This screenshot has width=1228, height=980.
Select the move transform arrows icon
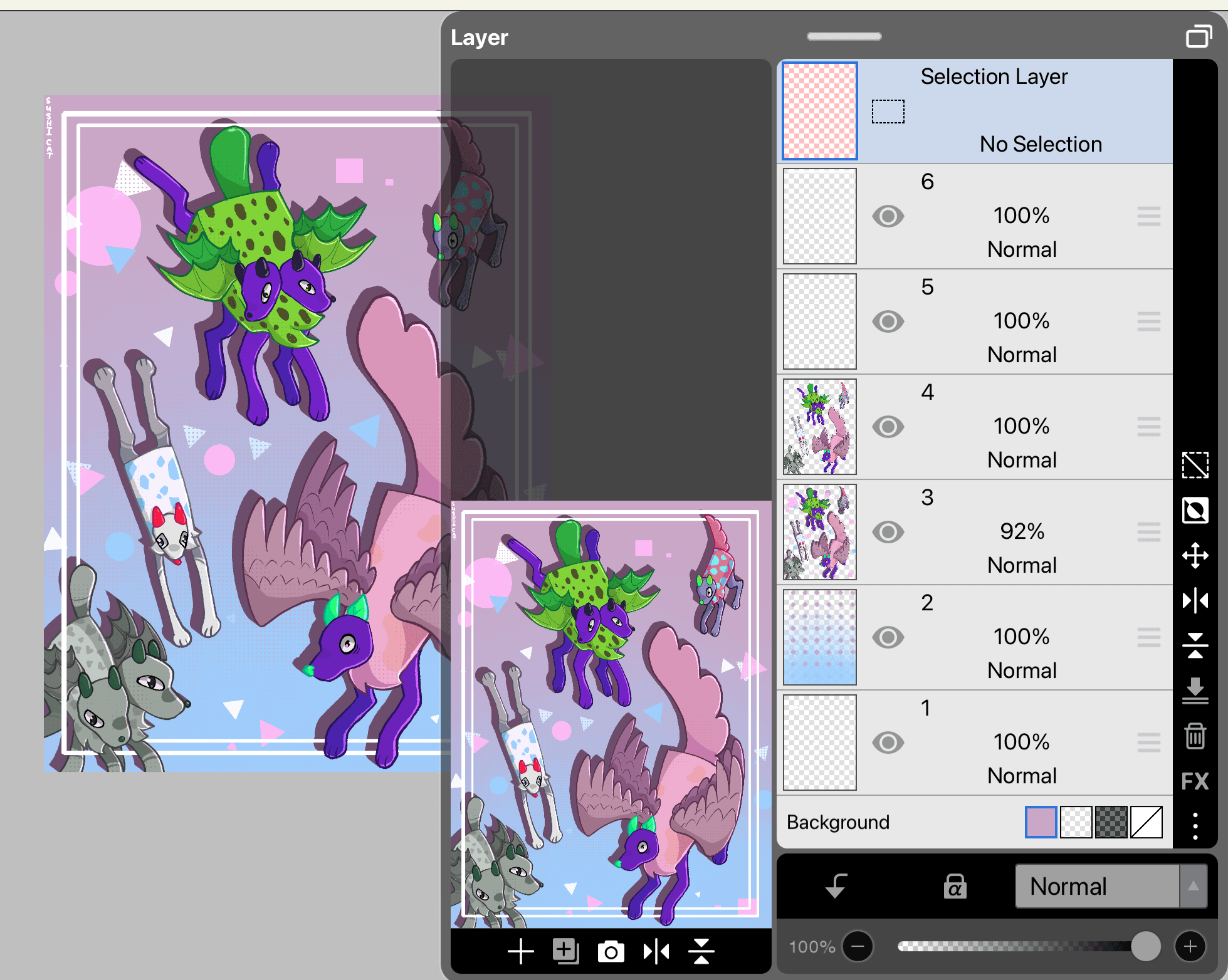point(1195,555)
